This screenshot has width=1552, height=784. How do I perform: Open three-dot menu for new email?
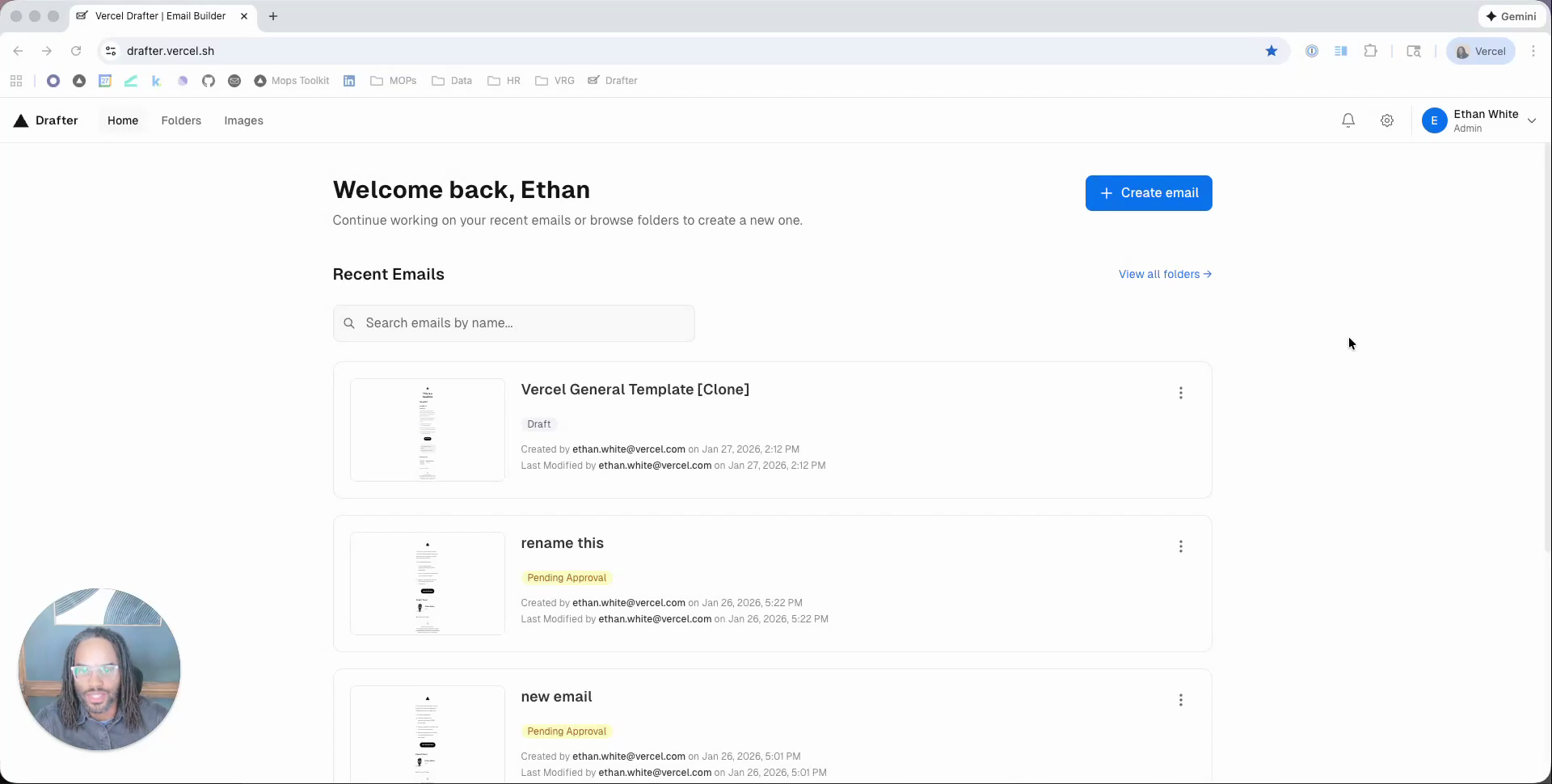click(x=1181, y=700)
